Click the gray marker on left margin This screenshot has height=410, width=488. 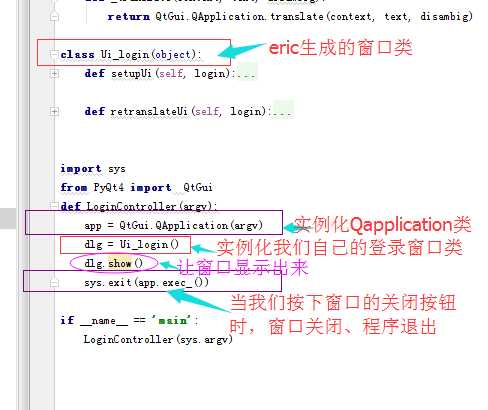pyautogui.click(x=8, y=218)
